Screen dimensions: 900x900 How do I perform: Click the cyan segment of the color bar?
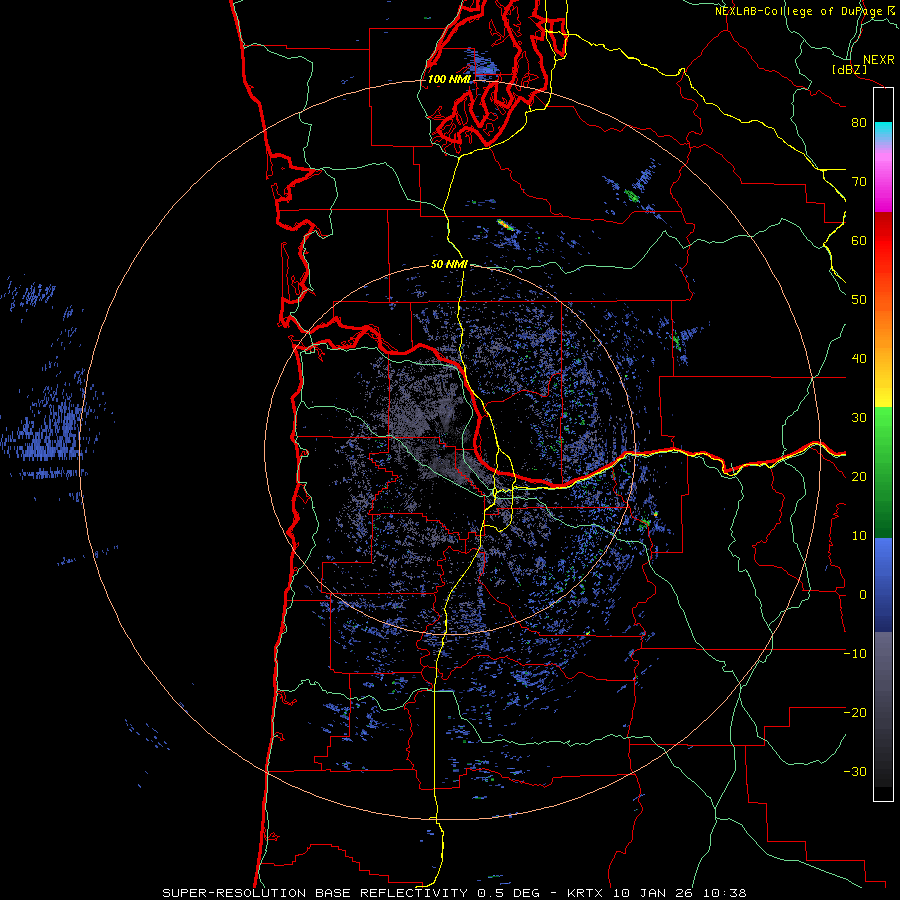point(883,130)
